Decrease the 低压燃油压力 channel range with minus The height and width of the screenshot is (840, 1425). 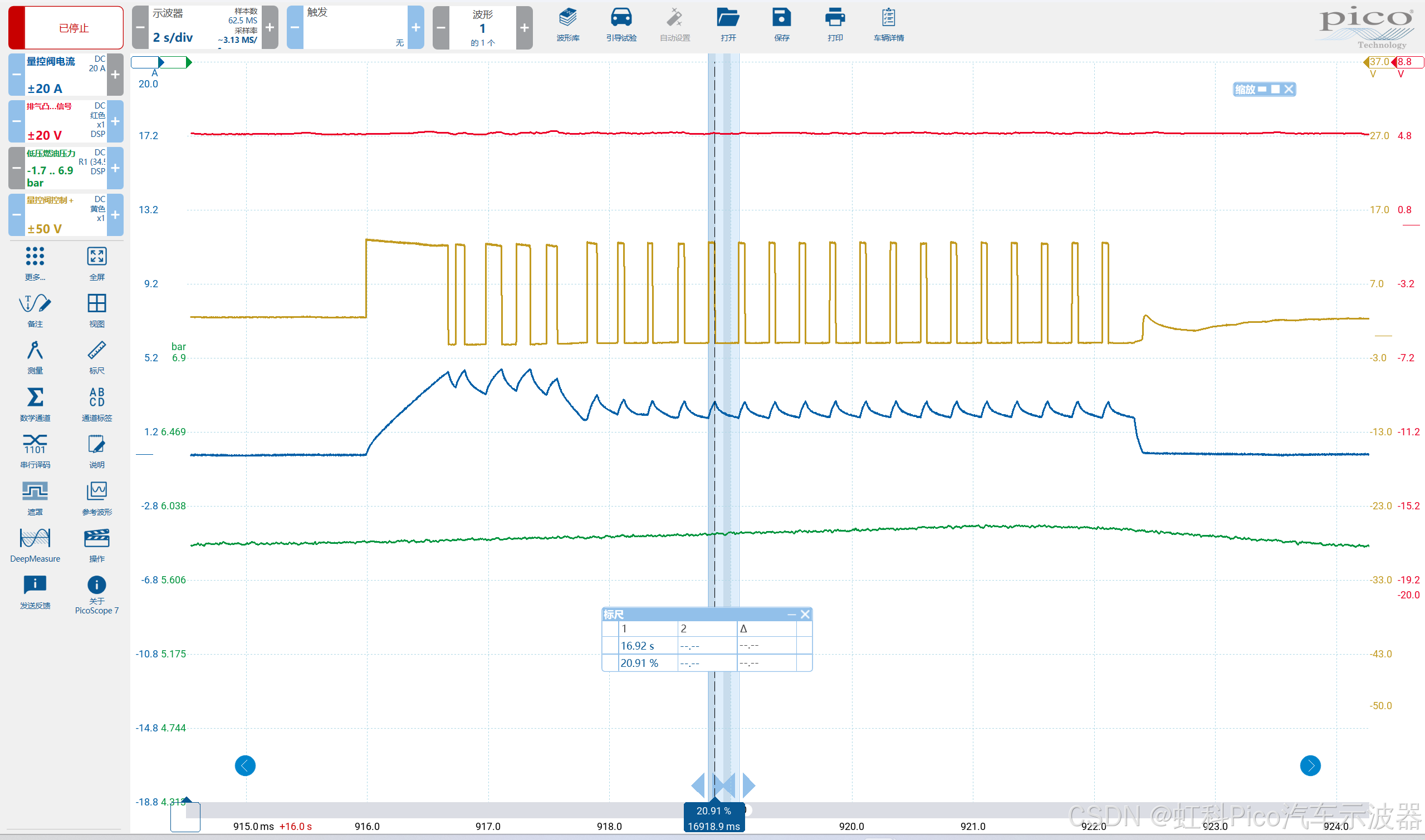pyautogui.click(x=16, y=168)
